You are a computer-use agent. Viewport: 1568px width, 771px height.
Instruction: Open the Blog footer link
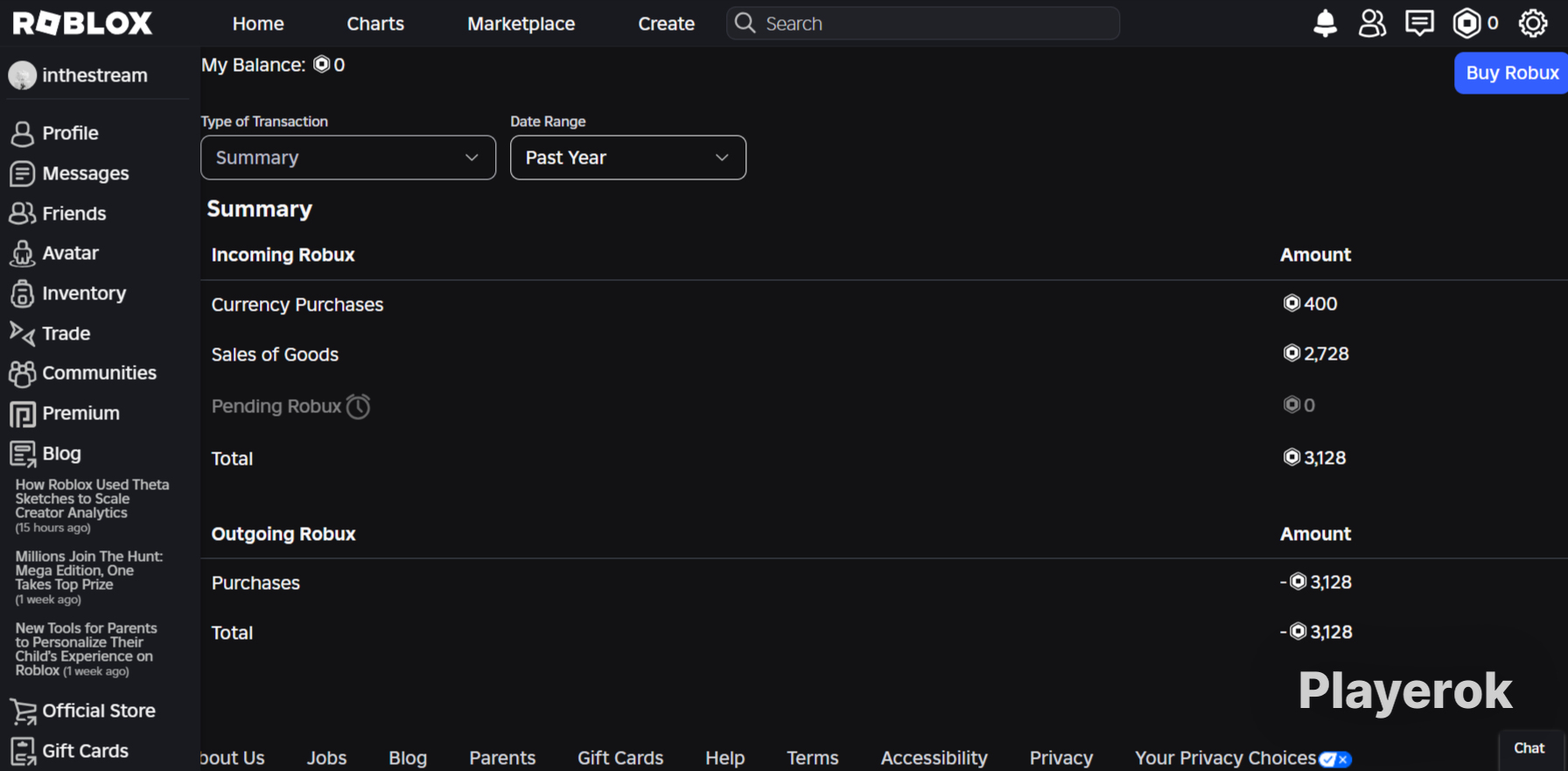408,759
